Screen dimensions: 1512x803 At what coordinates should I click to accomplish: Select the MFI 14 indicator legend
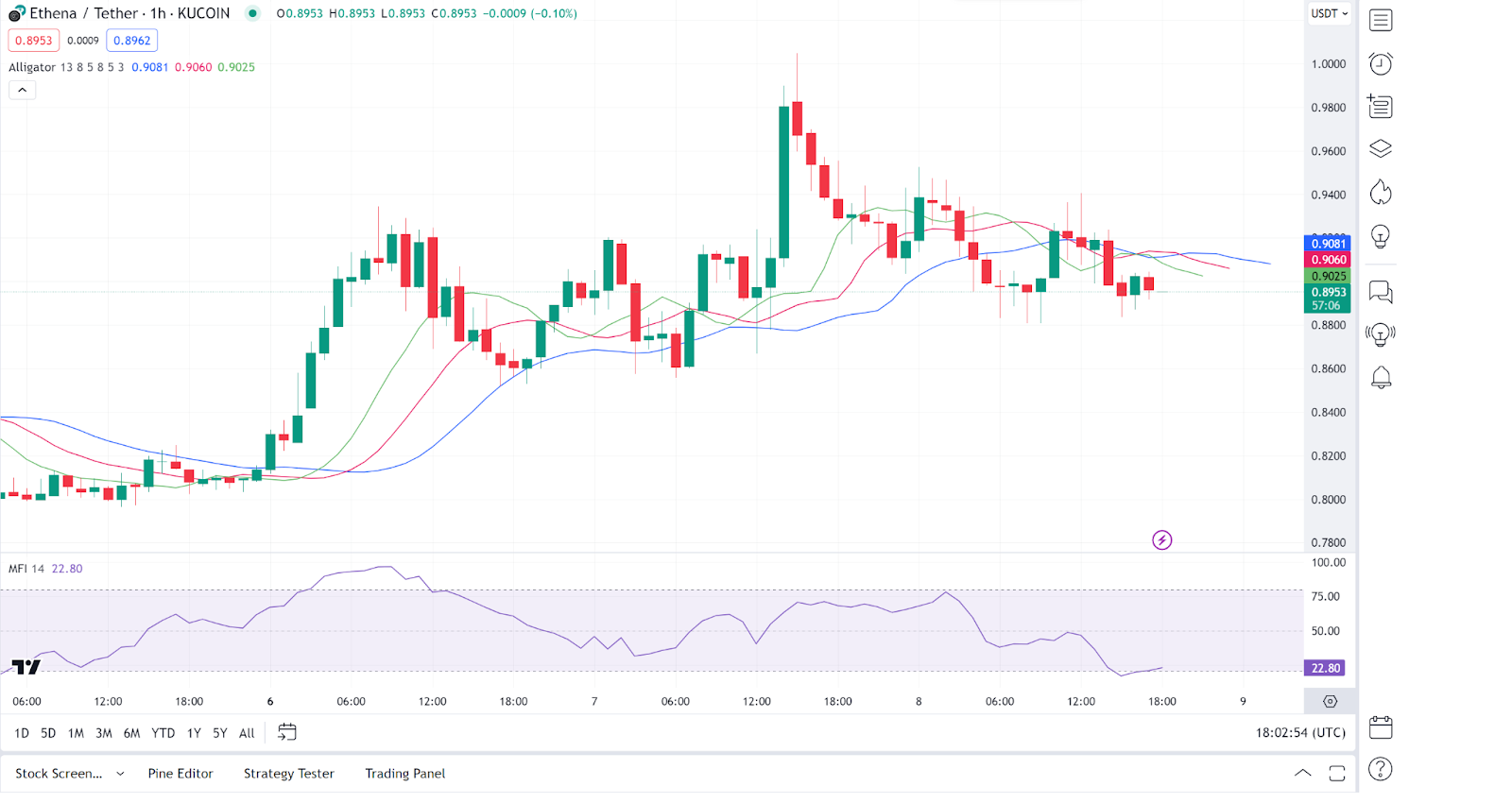point(26,569)
